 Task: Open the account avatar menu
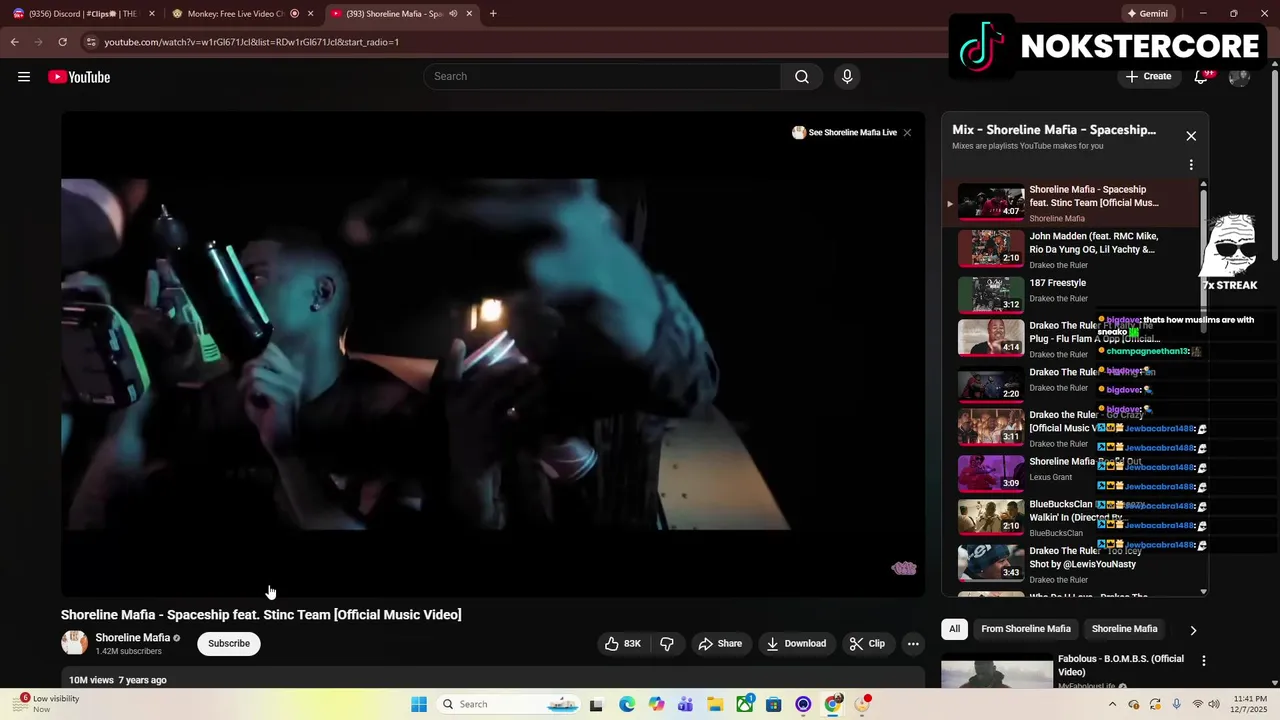tap(1239, 77)
